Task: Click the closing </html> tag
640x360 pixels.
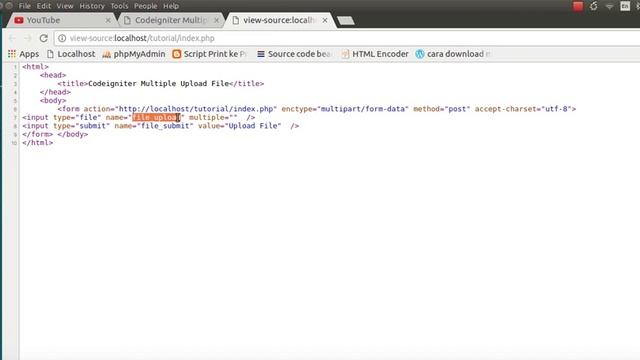Action: click(38, 143)
